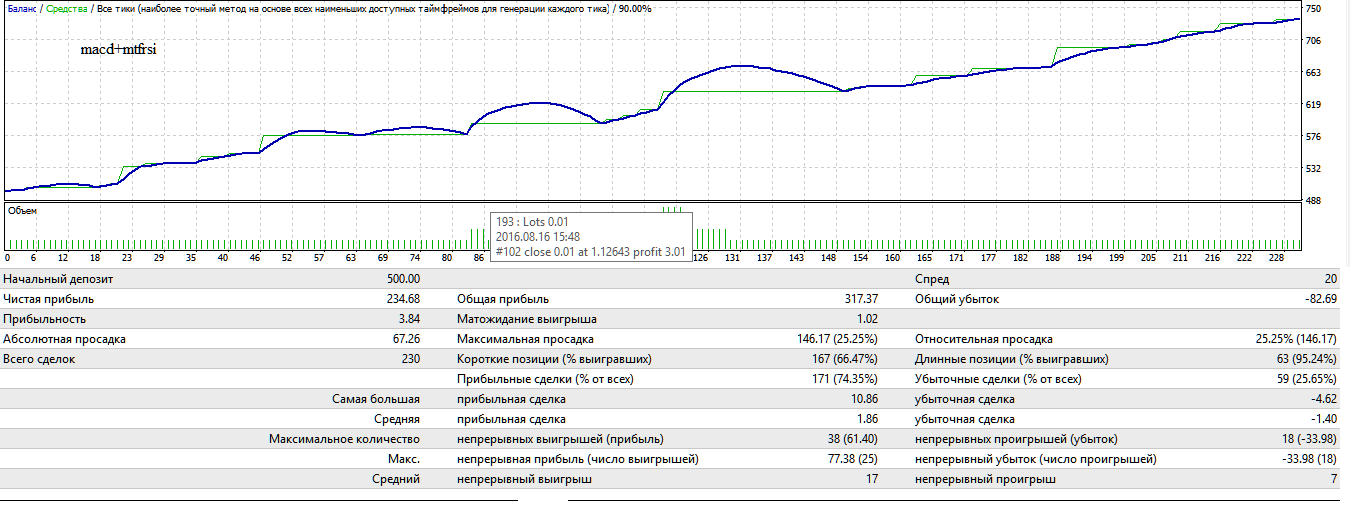Click the net profit value '234.68'
This screenshot has width=1354, height=510.
[403, 299]
